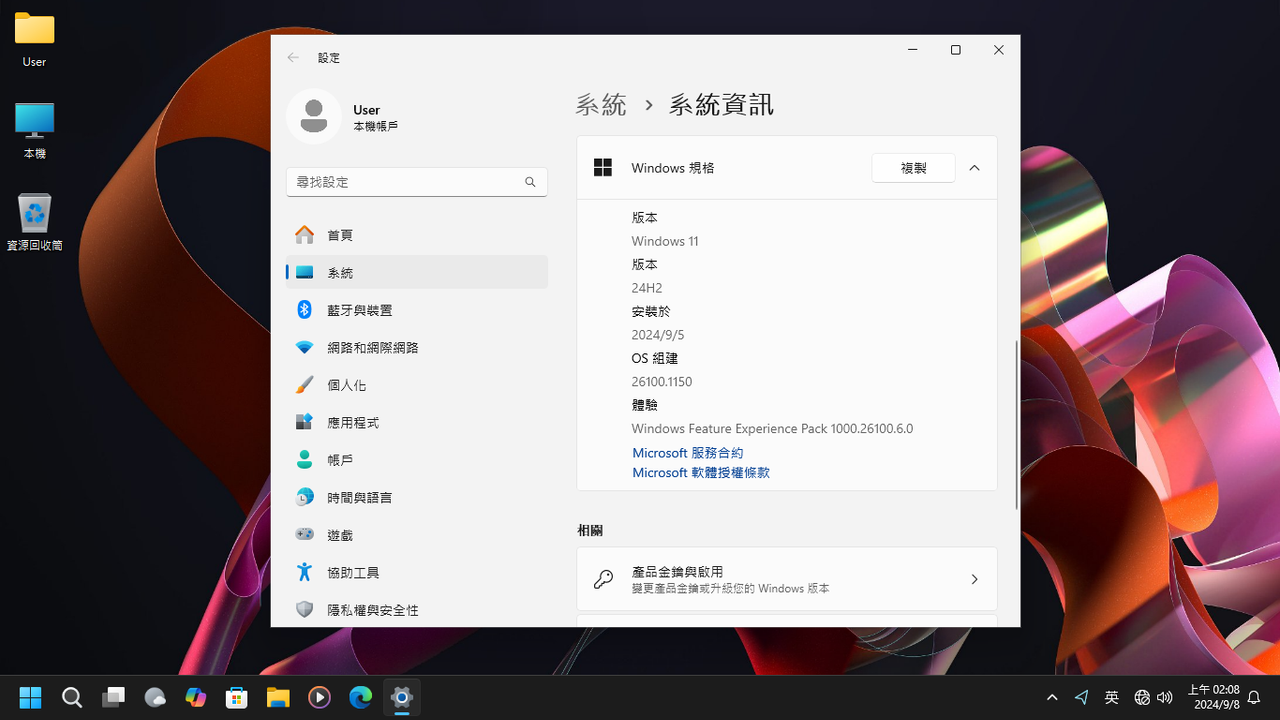Open 網路和網際網路 Wi-Fi icon
The image size is (1280, 720).
(x=305, y=348)
